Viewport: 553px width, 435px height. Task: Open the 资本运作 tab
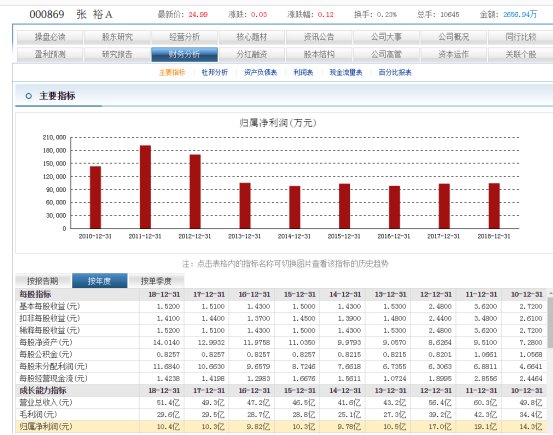[x=454, y=55]
